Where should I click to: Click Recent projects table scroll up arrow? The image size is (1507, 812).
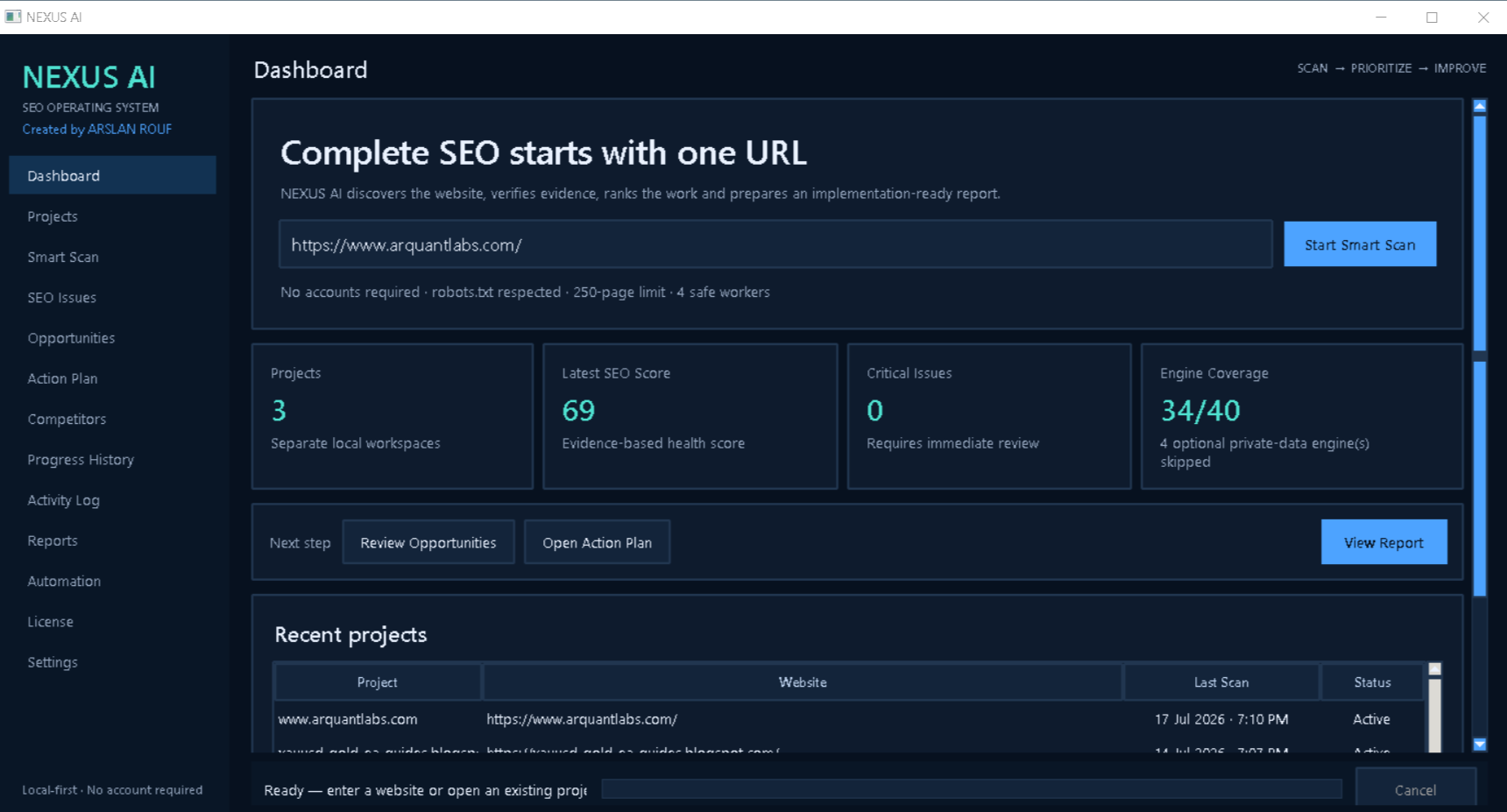(x=1435, y=669)
